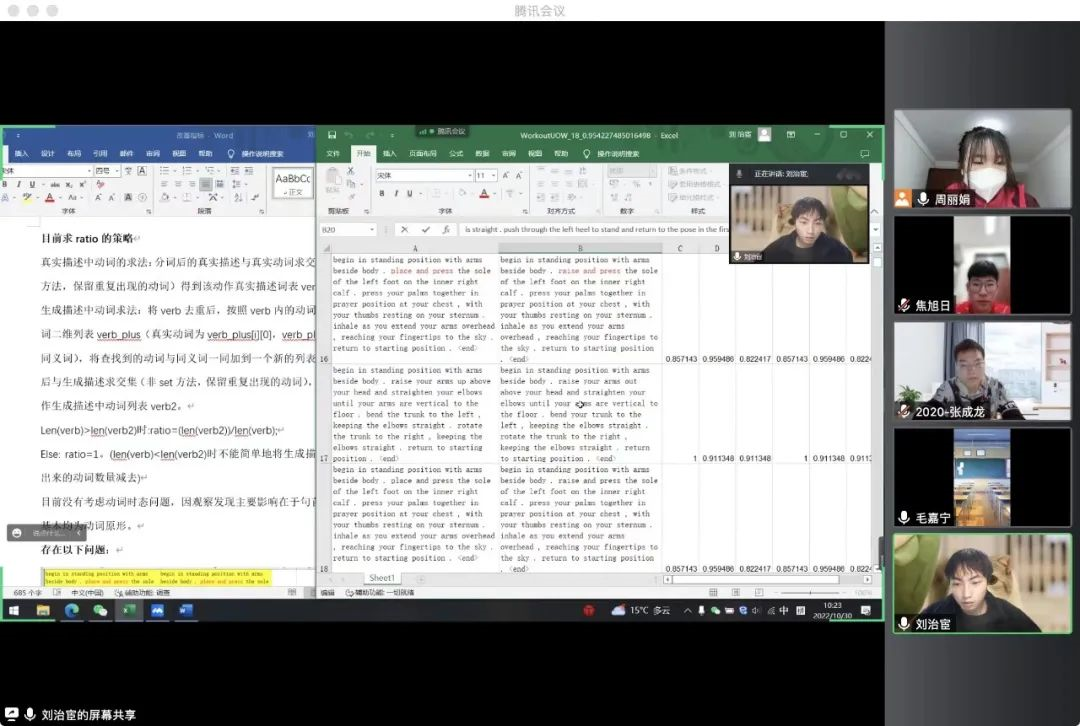1080x726 pixels.
Task: Click the Windows Start button
Action: point(14,610)
